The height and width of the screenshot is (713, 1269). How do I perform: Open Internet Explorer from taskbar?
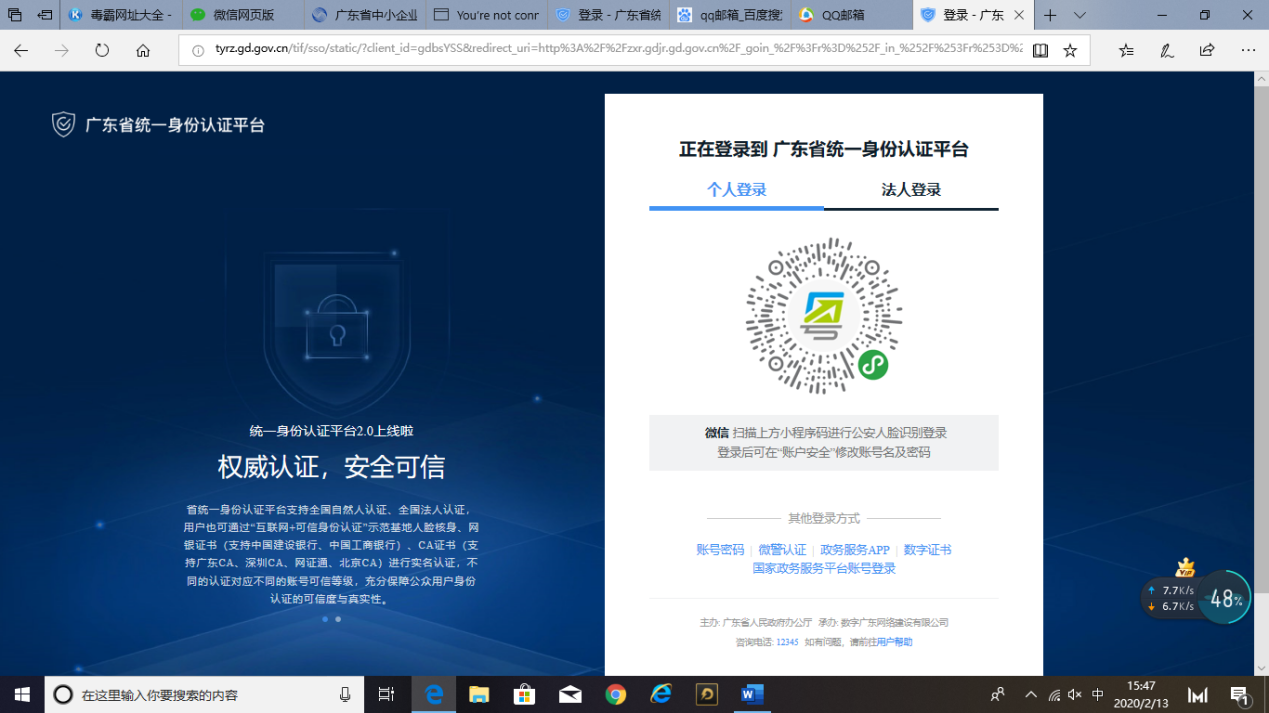(x=661, y=694)
